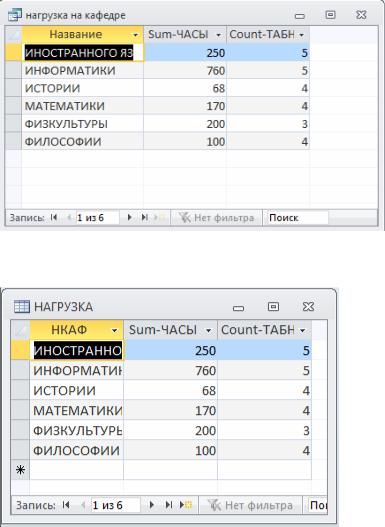Go to first record in НАГРУЗКА table
Viewport: 385px width, 527px height.
tap(66, 504)
